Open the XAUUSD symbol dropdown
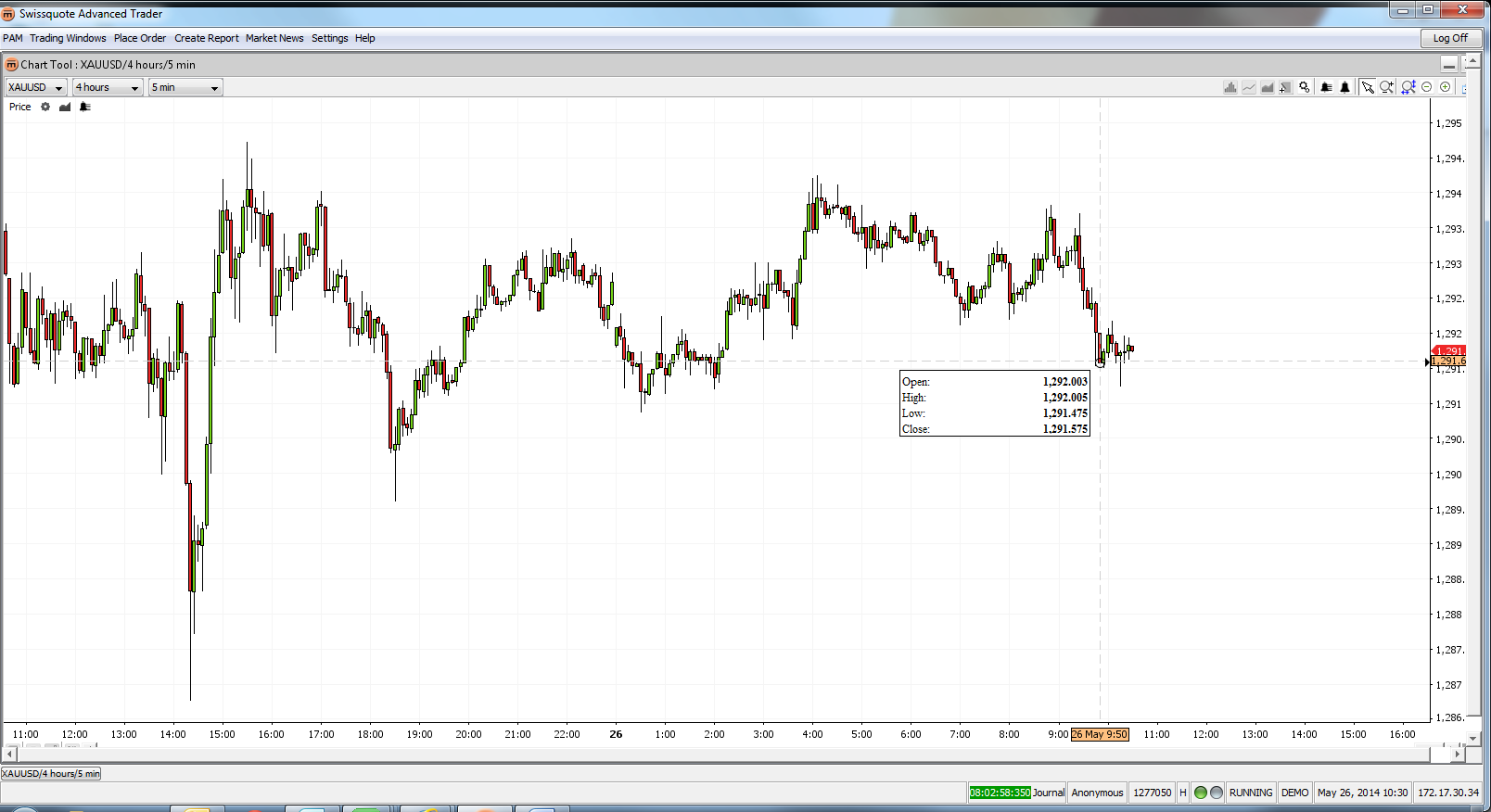1491x812 pixels. [x=36, y=87]
